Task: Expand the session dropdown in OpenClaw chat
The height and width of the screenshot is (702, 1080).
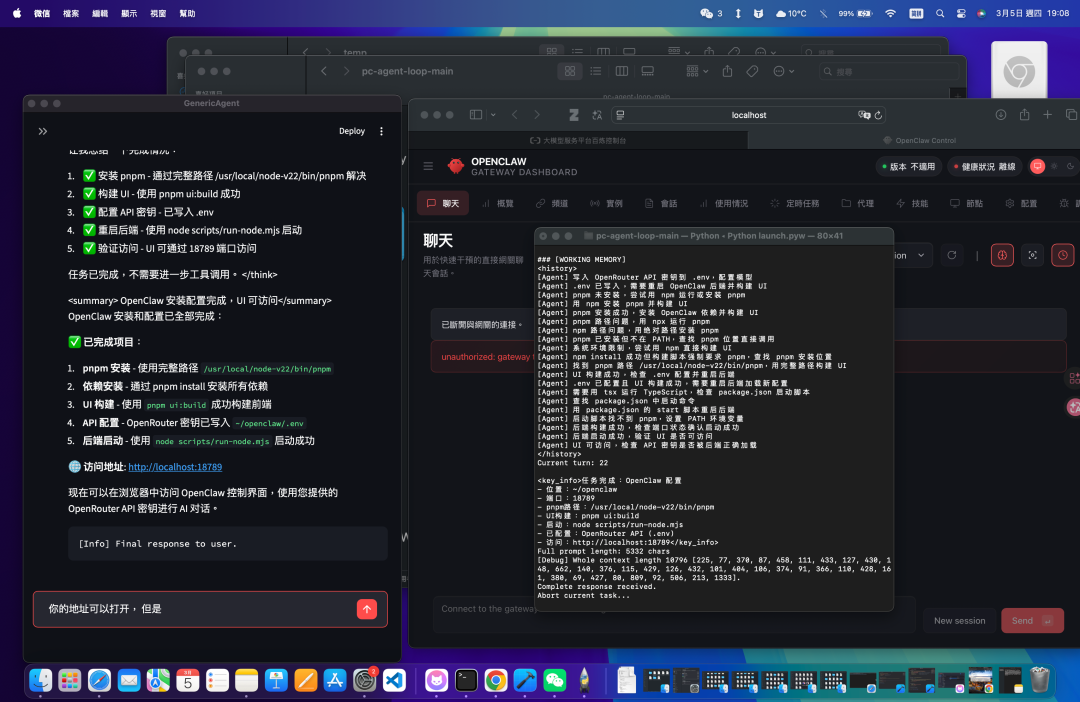Action: click(x=921, y=255)
